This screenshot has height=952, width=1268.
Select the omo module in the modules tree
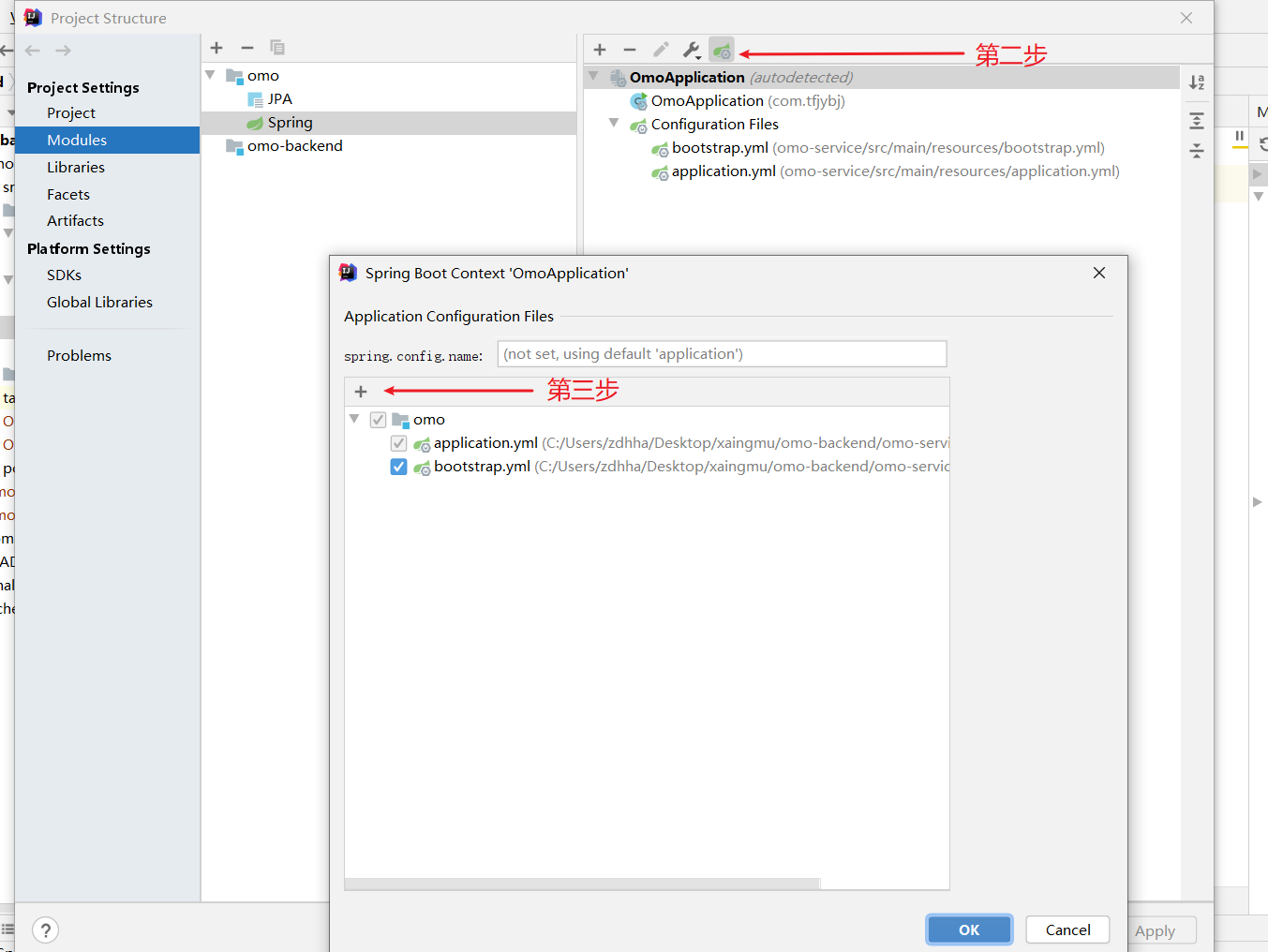click(389, 76)
